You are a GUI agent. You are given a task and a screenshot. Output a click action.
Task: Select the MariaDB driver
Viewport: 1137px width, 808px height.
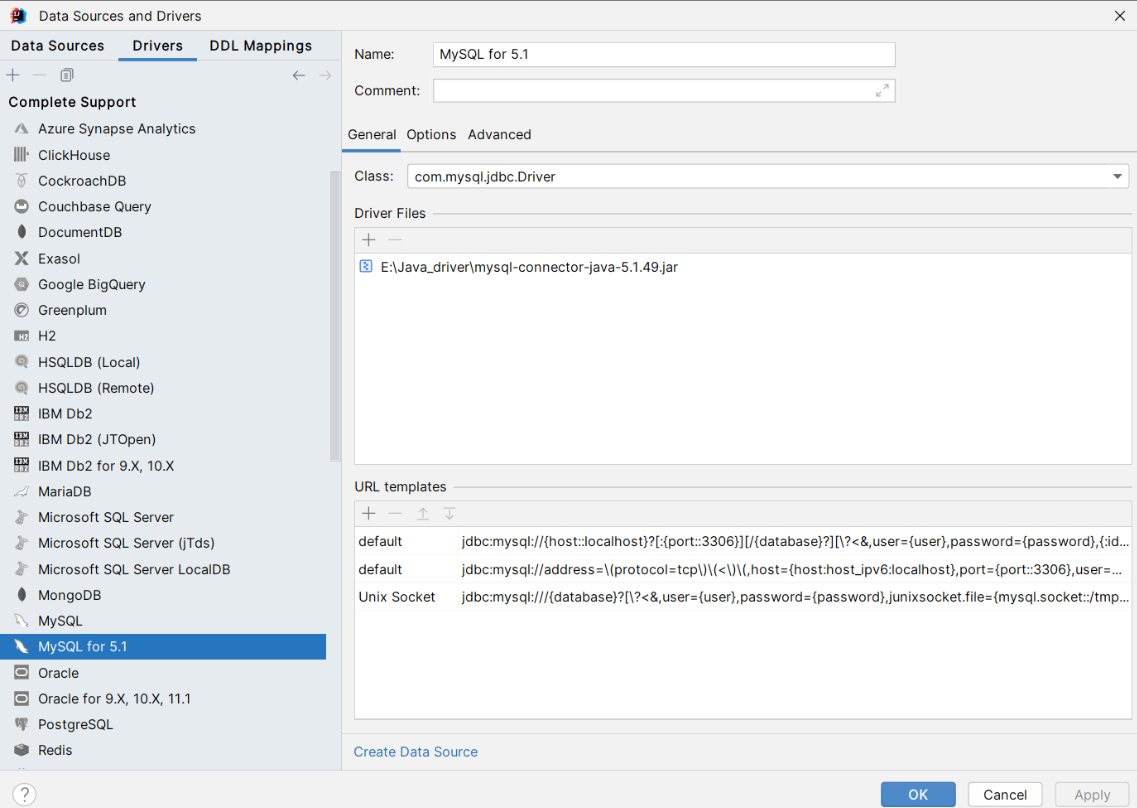click(163, 491)
